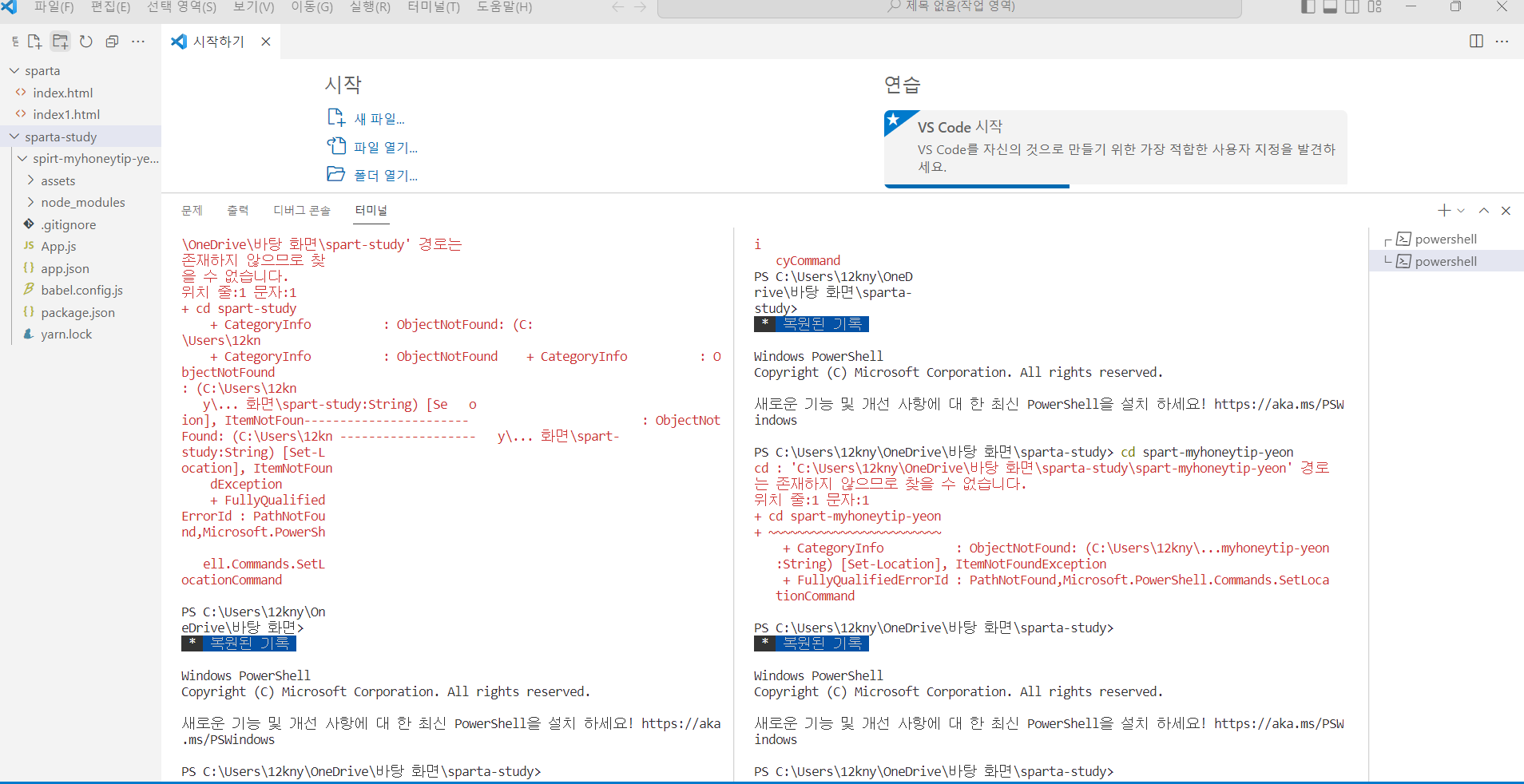1524x784 pixels.
Task: Select the 터미널 panel tab
Action: 371,210
